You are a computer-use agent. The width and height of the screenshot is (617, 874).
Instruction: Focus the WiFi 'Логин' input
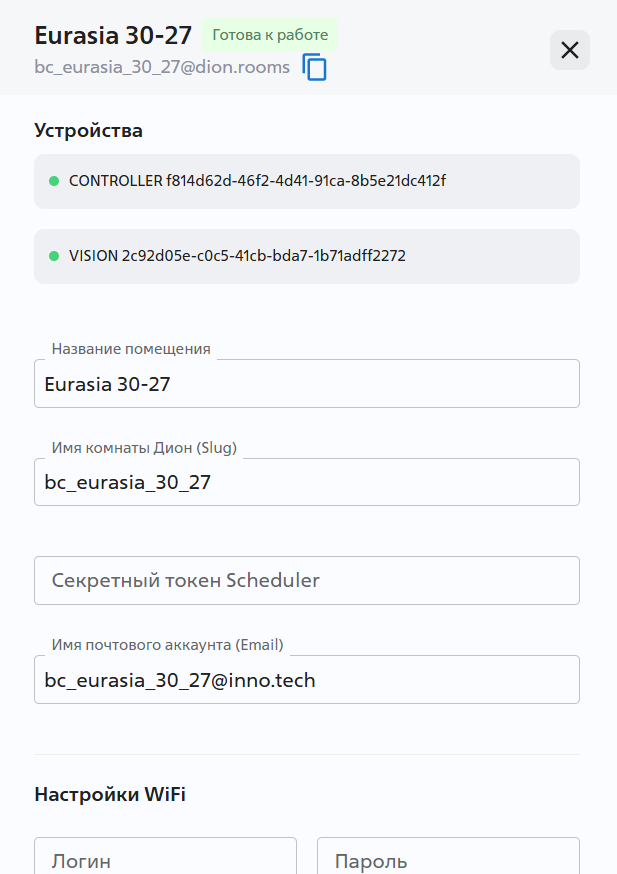tap(165, 860)
